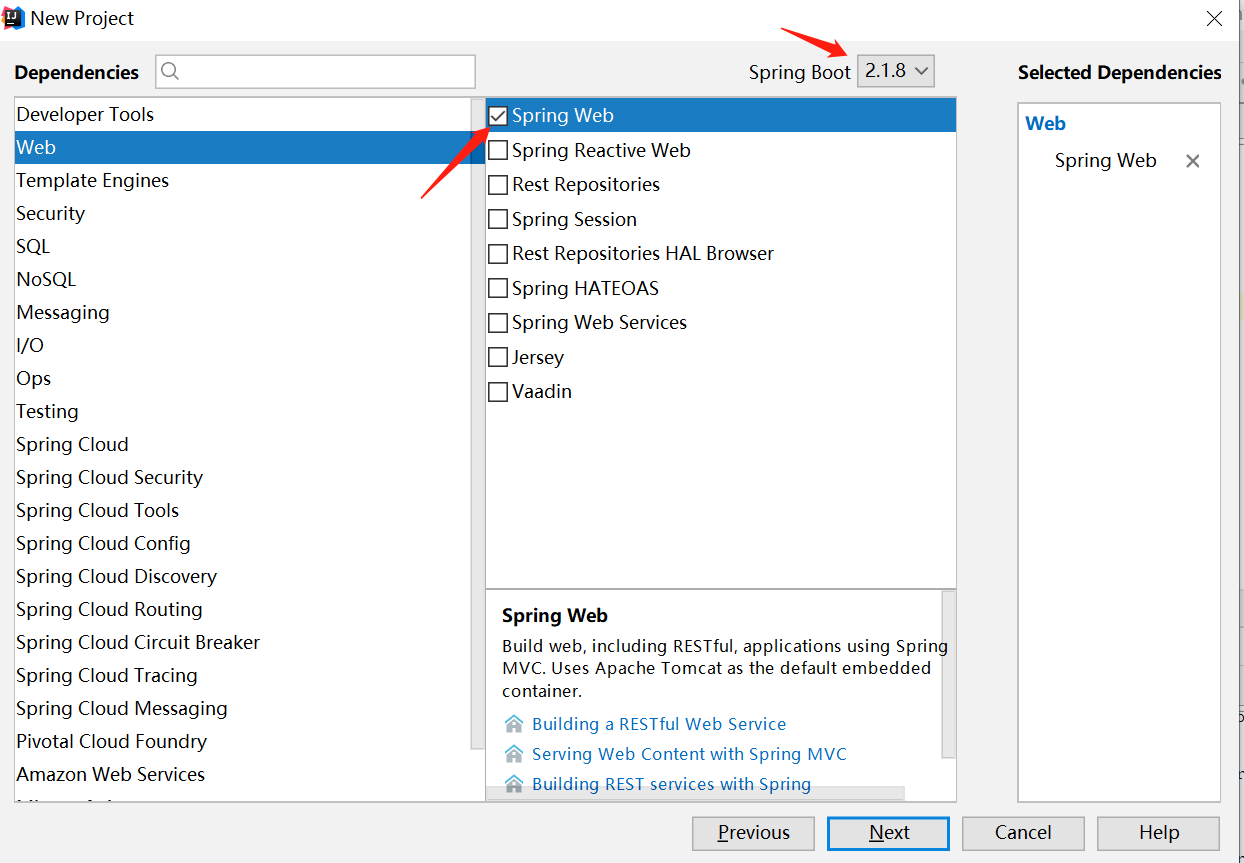
Task: Select the SQL category
Action: click(x=243, y=246)
